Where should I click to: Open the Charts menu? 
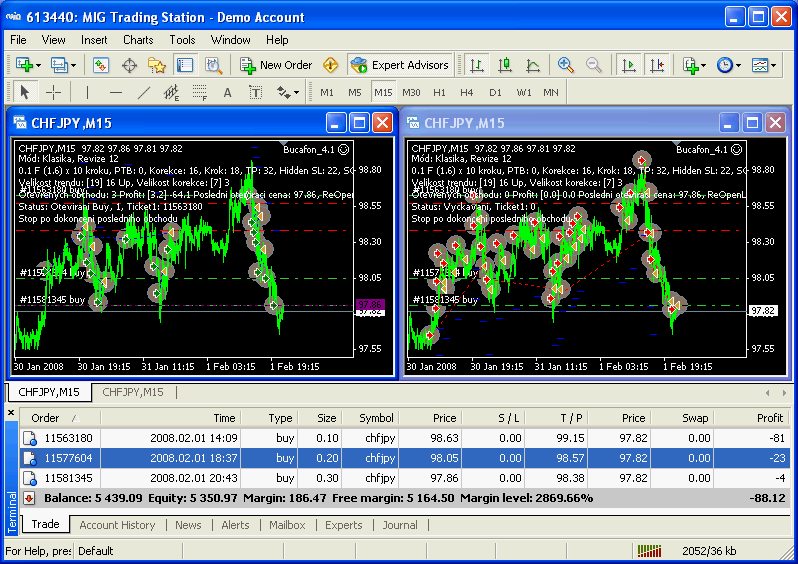[x=138, y=40]
